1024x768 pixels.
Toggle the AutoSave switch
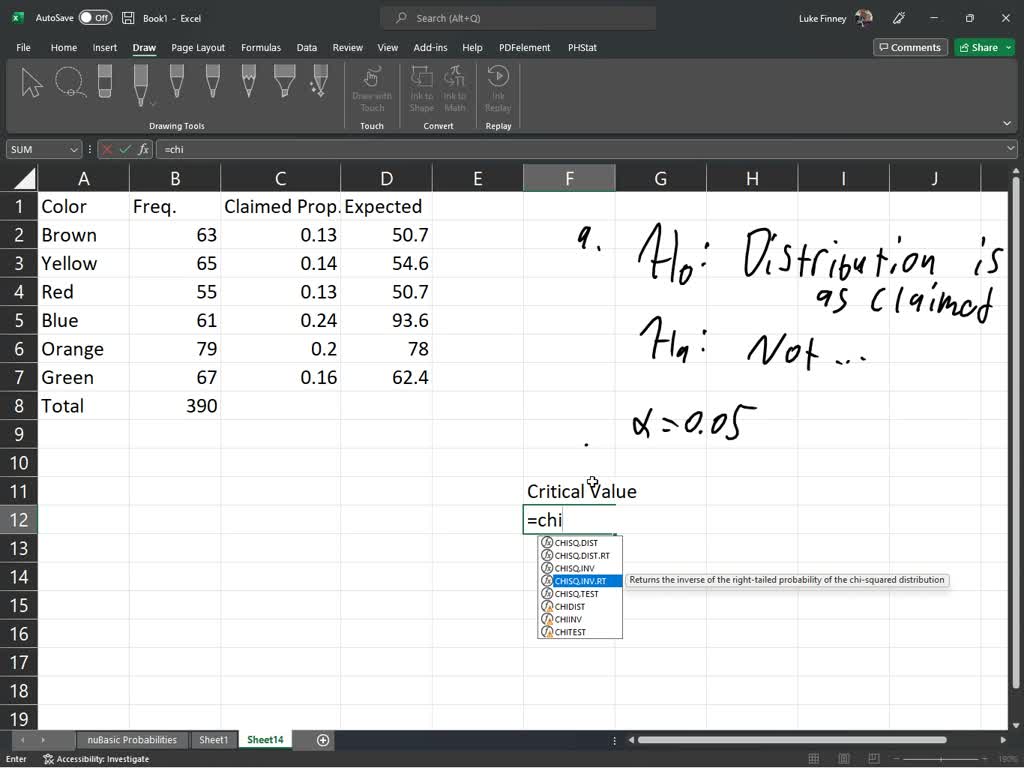95,18
